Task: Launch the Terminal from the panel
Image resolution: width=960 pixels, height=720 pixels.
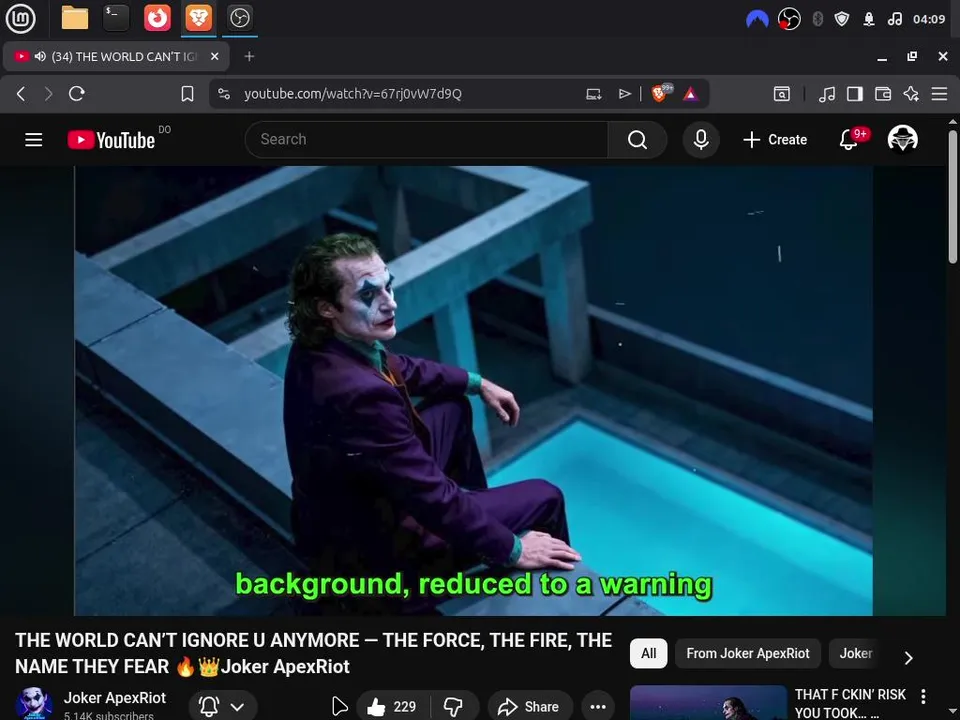Action: (x=116, y=18)
